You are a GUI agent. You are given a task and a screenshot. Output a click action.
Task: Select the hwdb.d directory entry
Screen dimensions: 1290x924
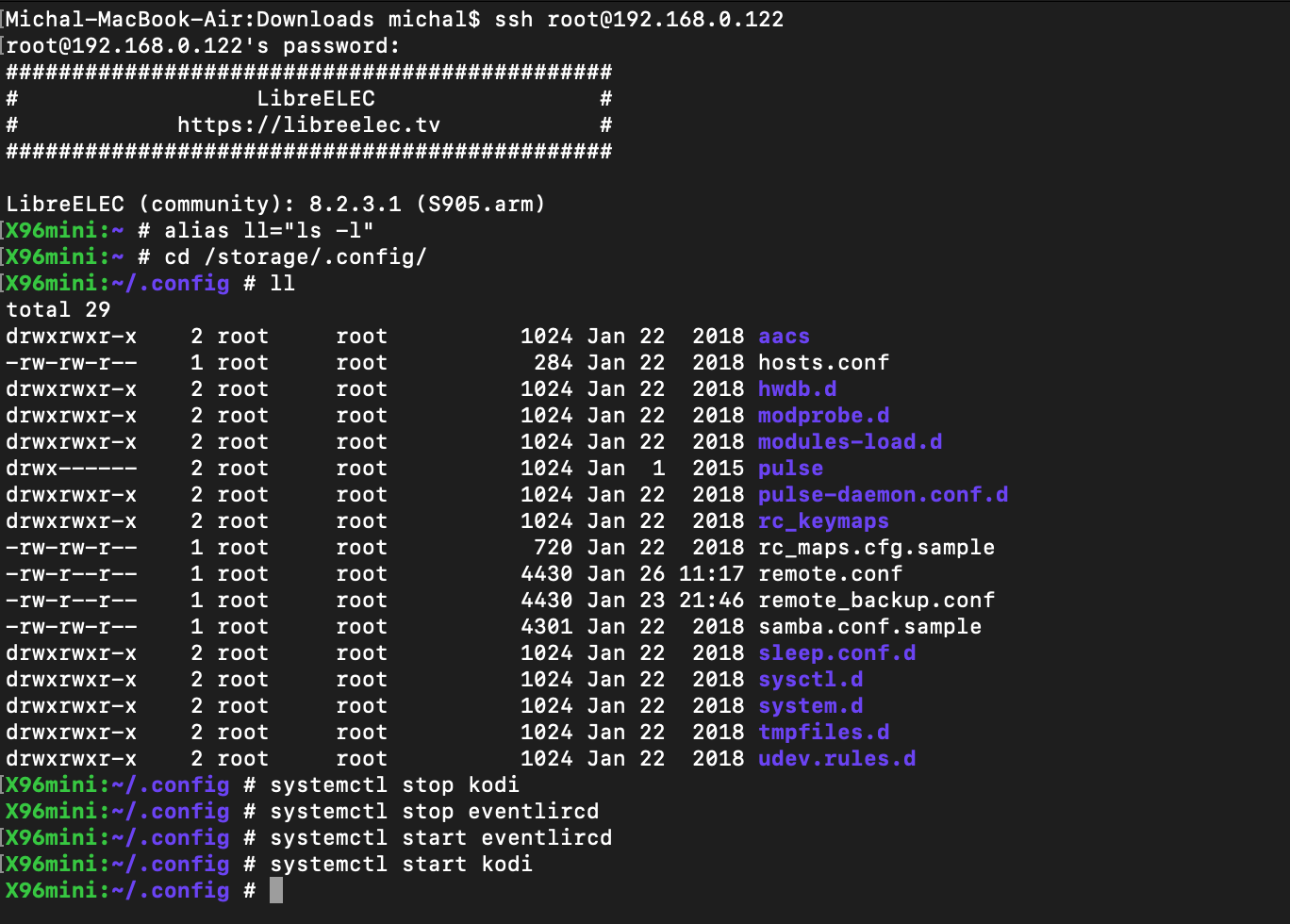point(797,389)
